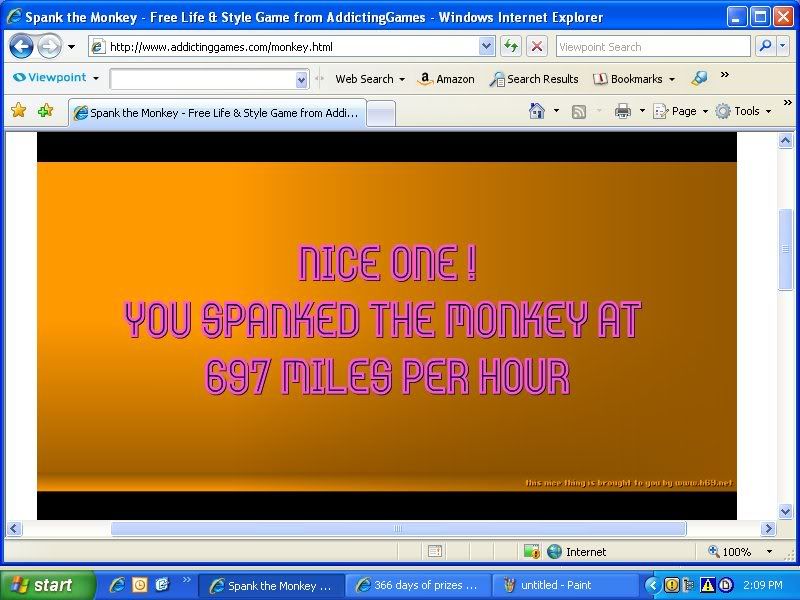Click the Amazon toolbar button

tap(446, 79)
